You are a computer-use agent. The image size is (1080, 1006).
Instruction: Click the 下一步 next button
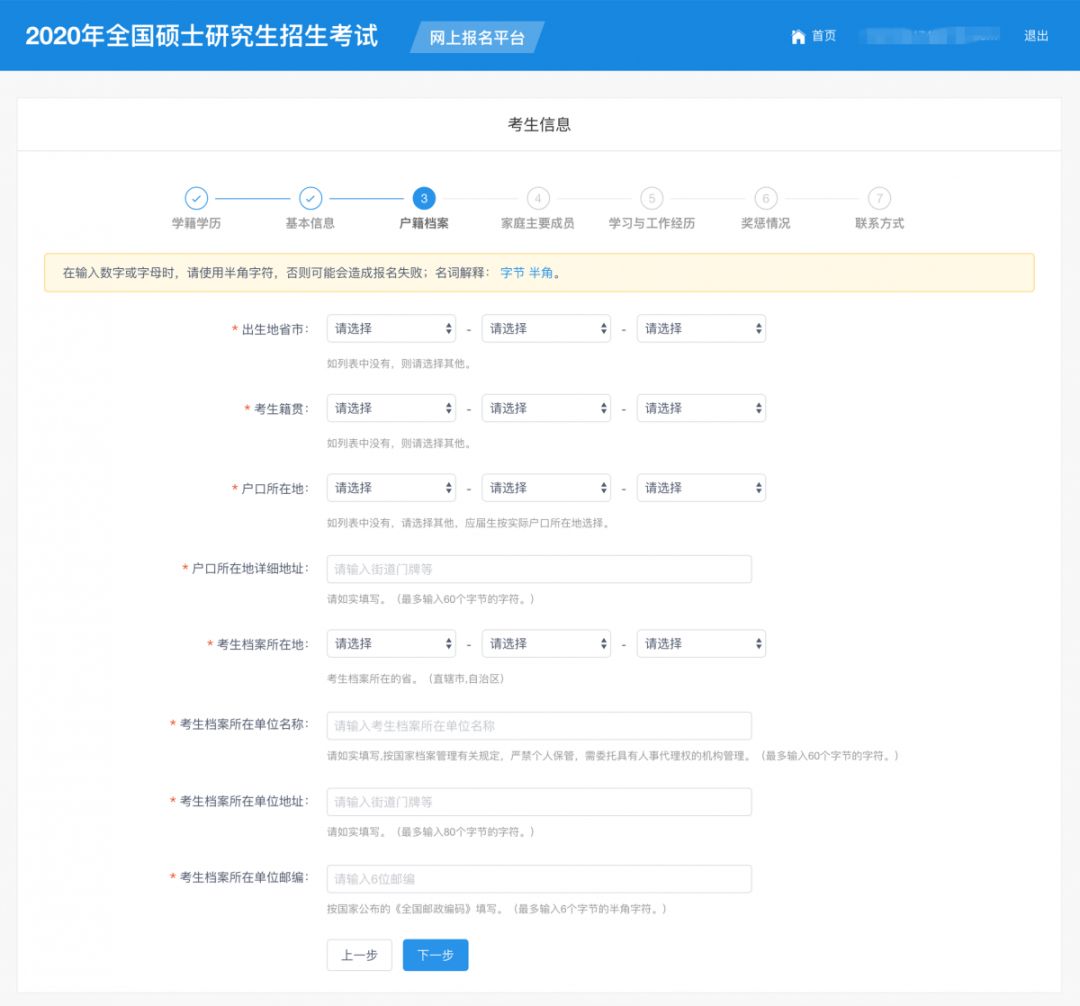435,955
